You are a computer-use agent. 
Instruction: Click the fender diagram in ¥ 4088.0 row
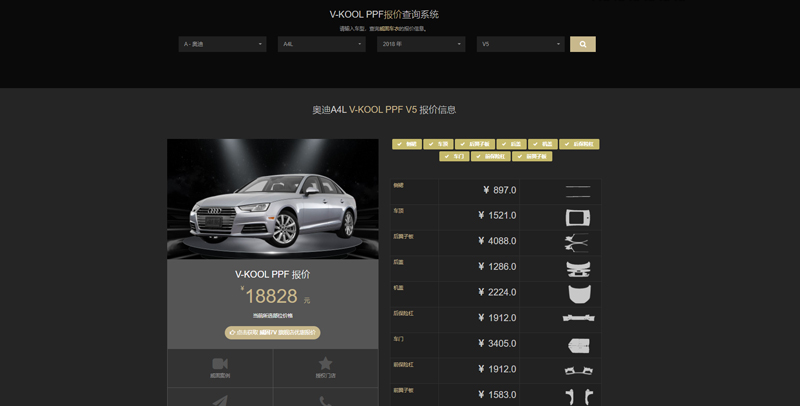coord(576,241)
